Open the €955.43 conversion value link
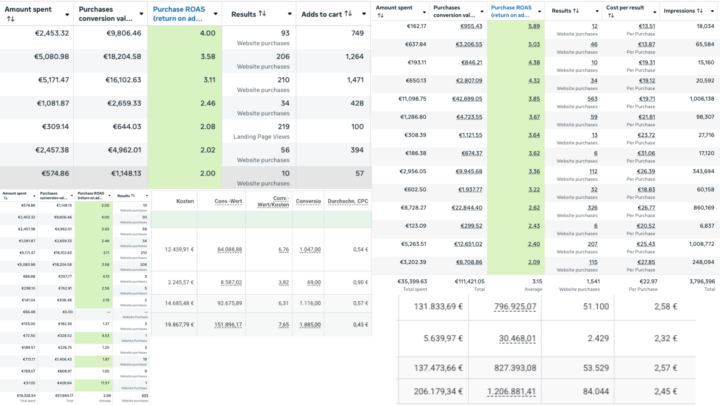Viewport: 720px width, 405px height. pos(471,26)
